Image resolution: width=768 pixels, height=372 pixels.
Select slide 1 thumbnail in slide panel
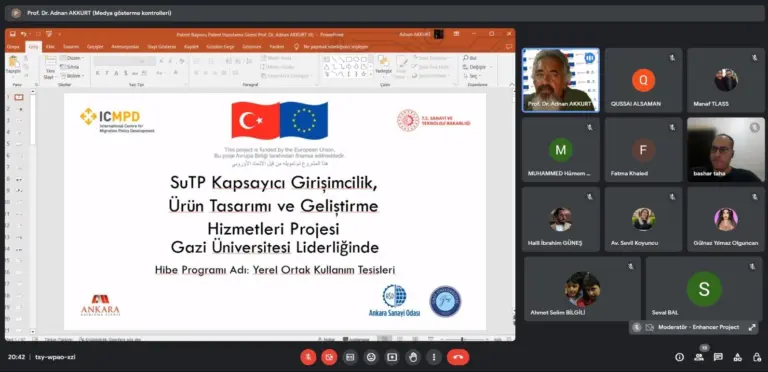tap(19, 97)
